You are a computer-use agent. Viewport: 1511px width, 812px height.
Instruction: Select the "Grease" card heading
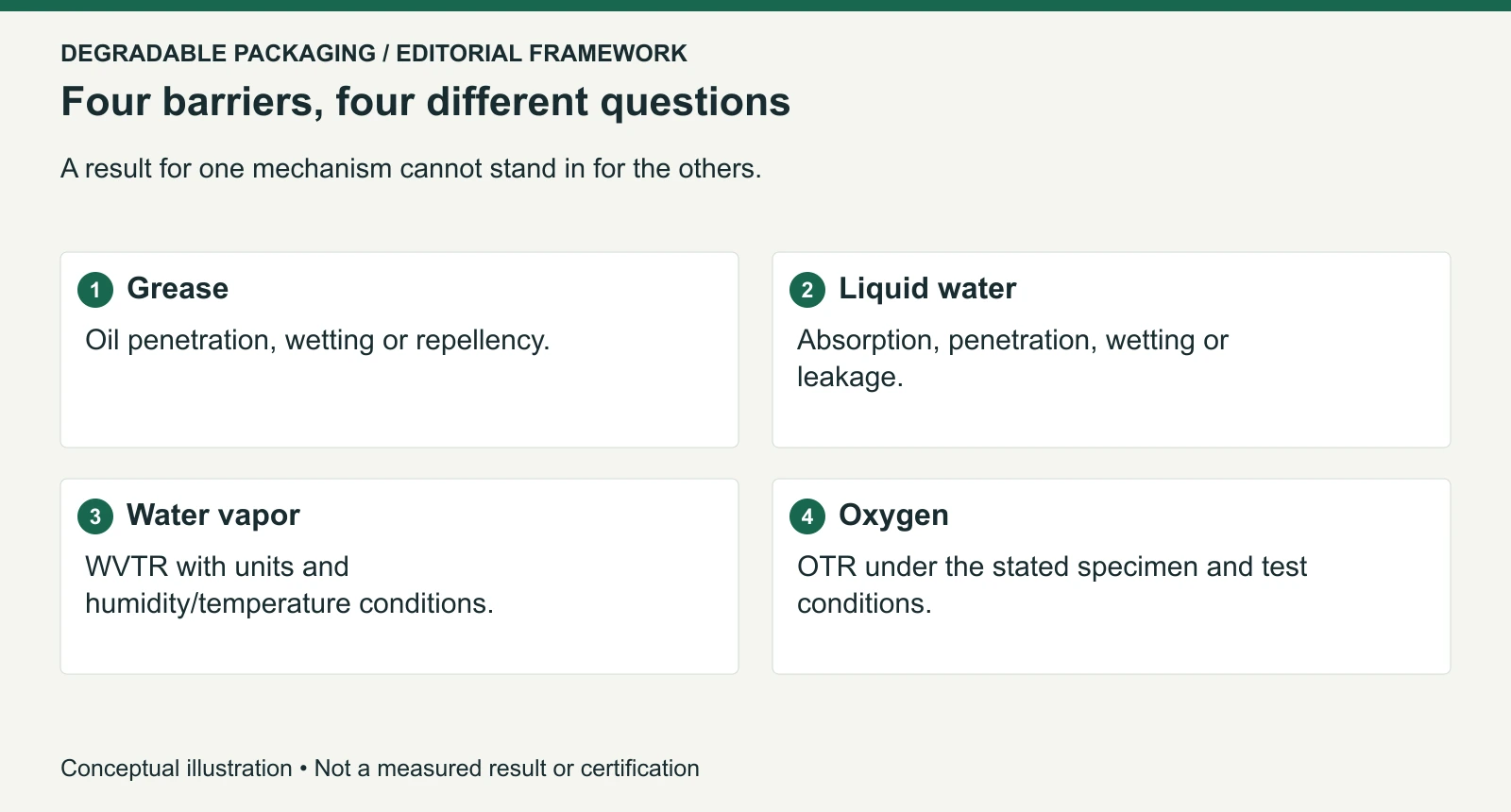[178, 289]
